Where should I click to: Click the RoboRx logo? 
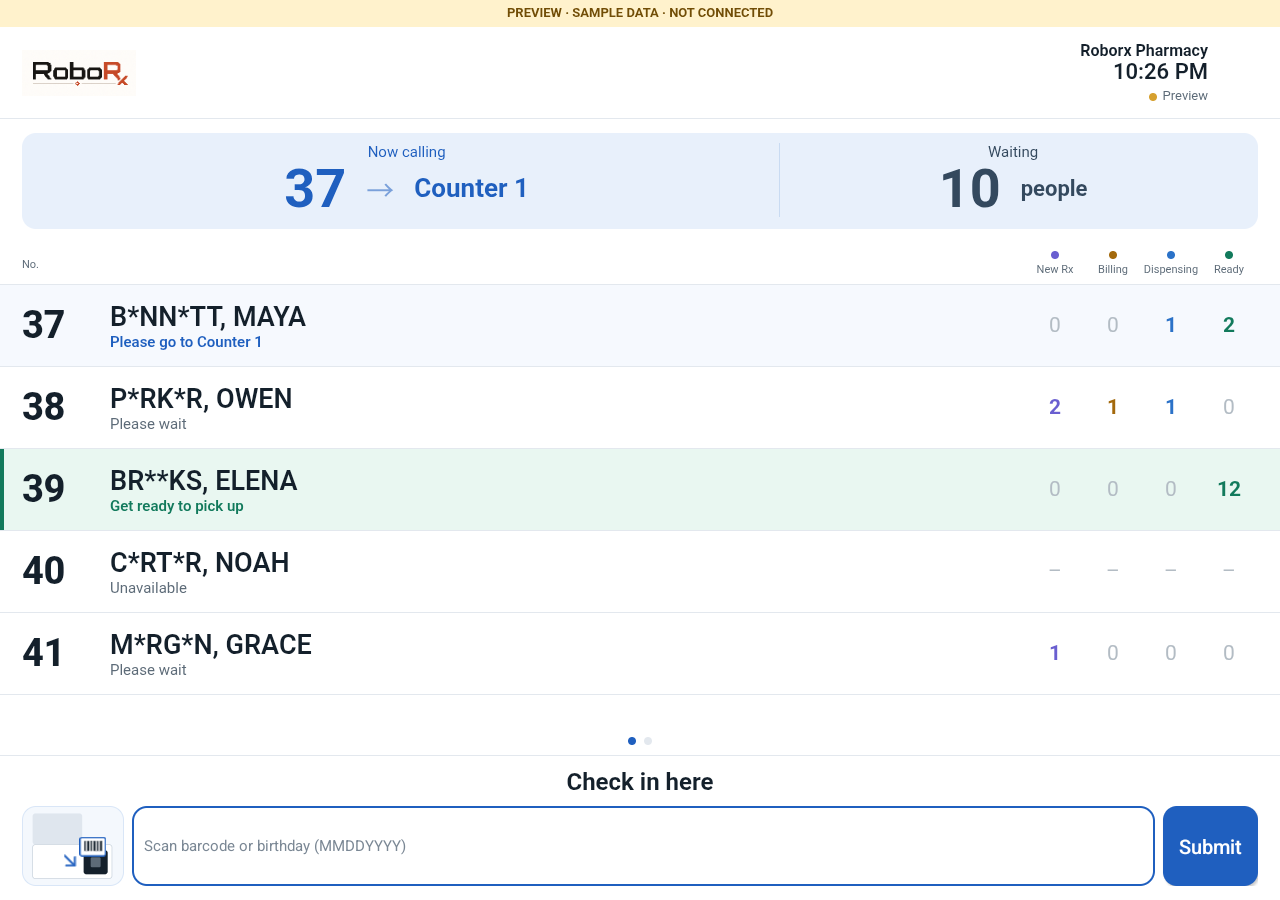click(x=79, y=73)
